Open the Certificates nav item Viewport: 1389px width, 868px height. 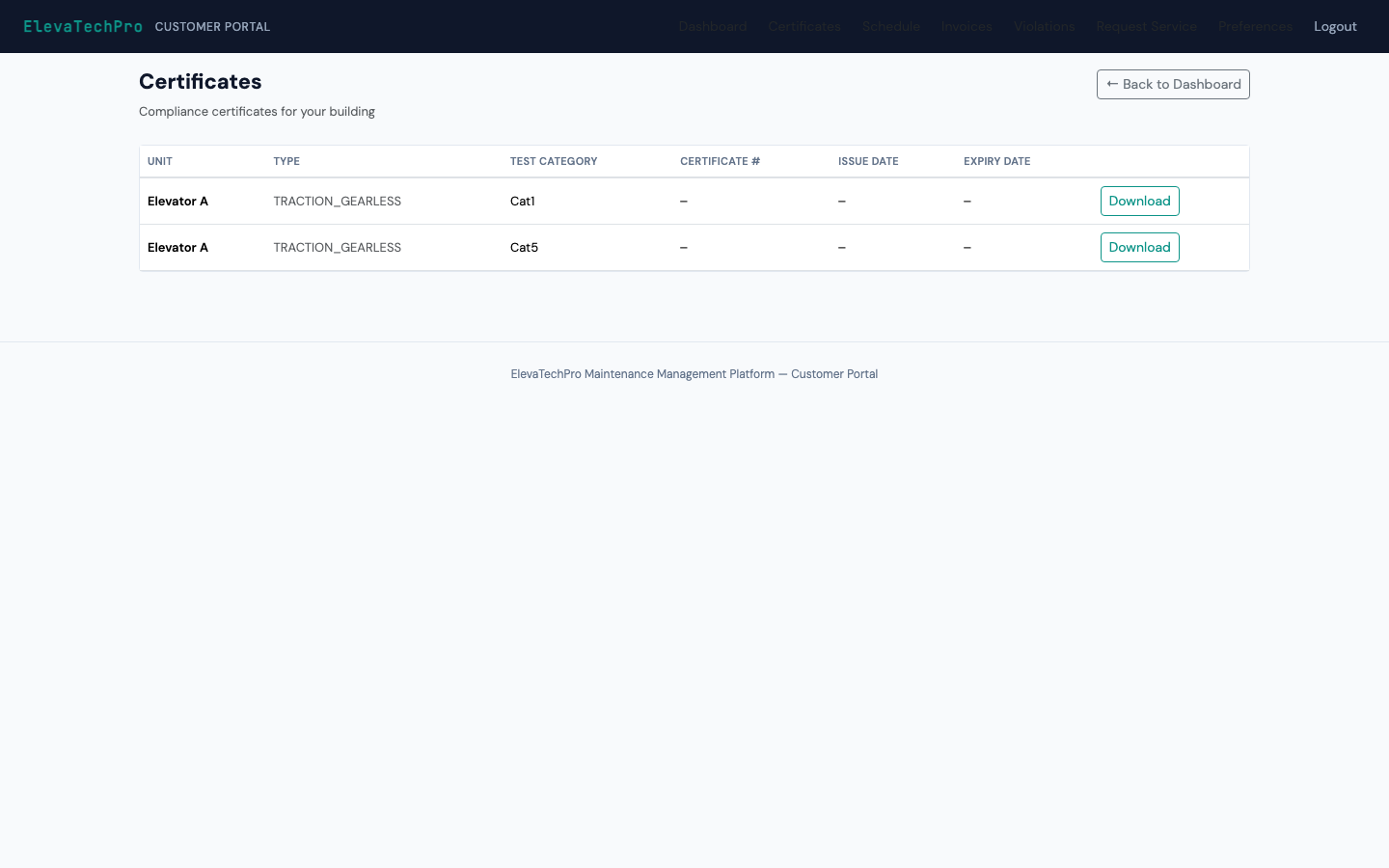pyautogui.click(x=804, y=26)
